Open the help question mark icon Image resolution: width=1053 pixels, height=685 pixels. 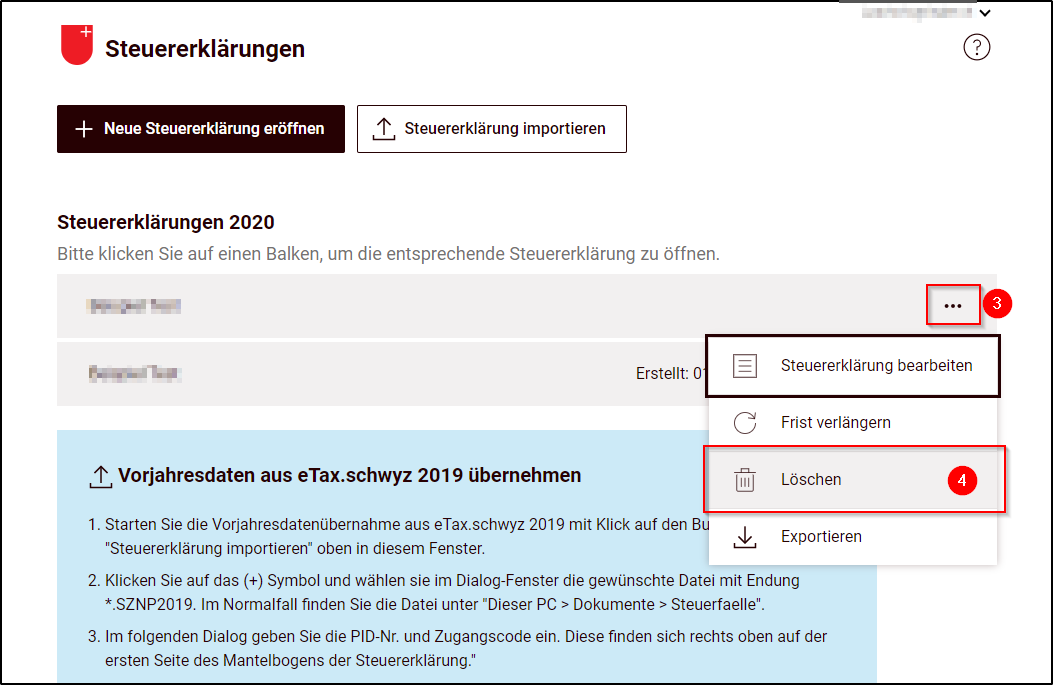976,48
